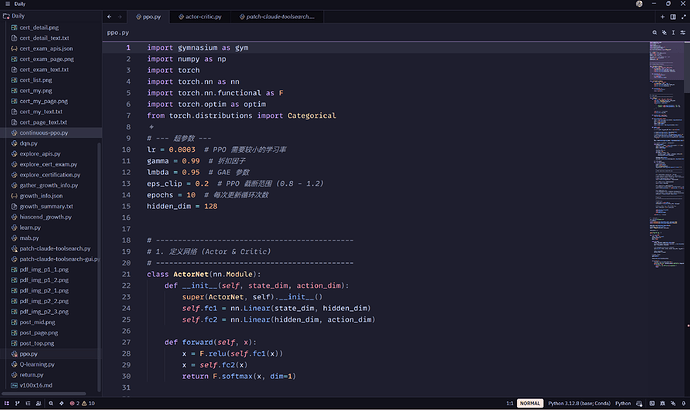Image resolution: width=690 pixels, height=410 pixels.
Task: Open growth_summary.txt file
Action: (46, 206)
